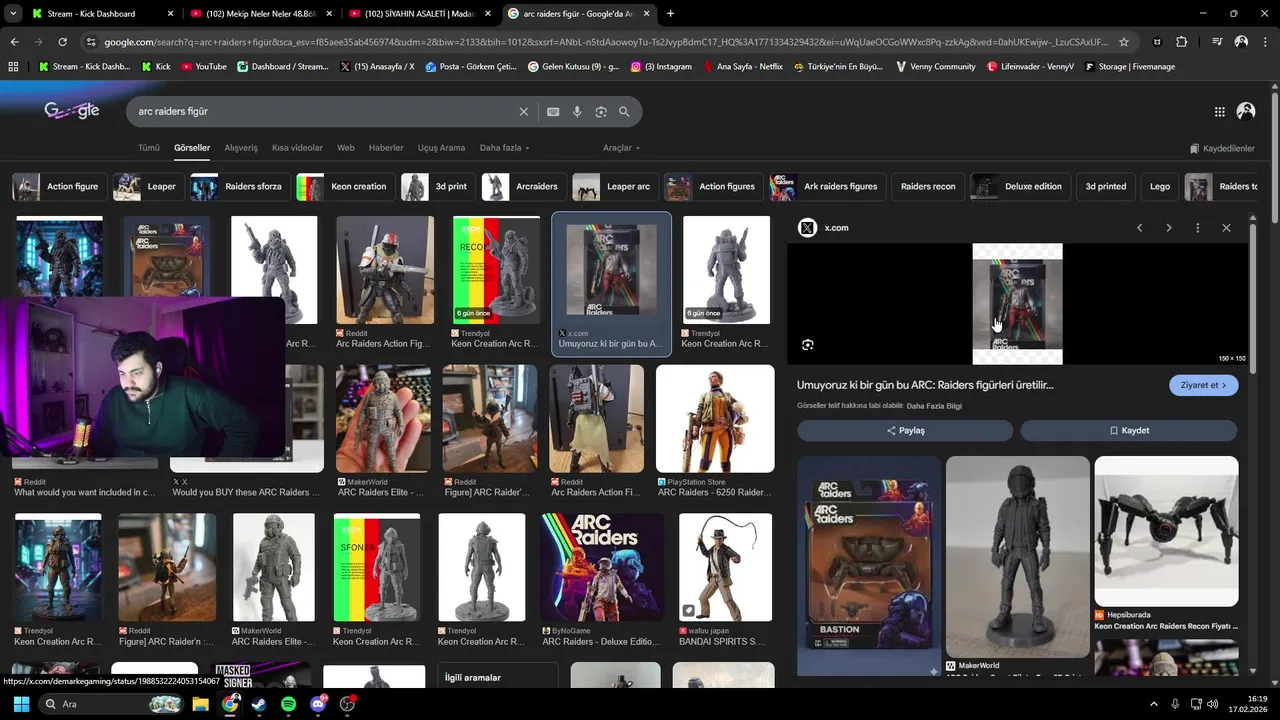Select the Raiders recon filter chip
Viewport: 1280px width, 720px height.
coord(928,187)
